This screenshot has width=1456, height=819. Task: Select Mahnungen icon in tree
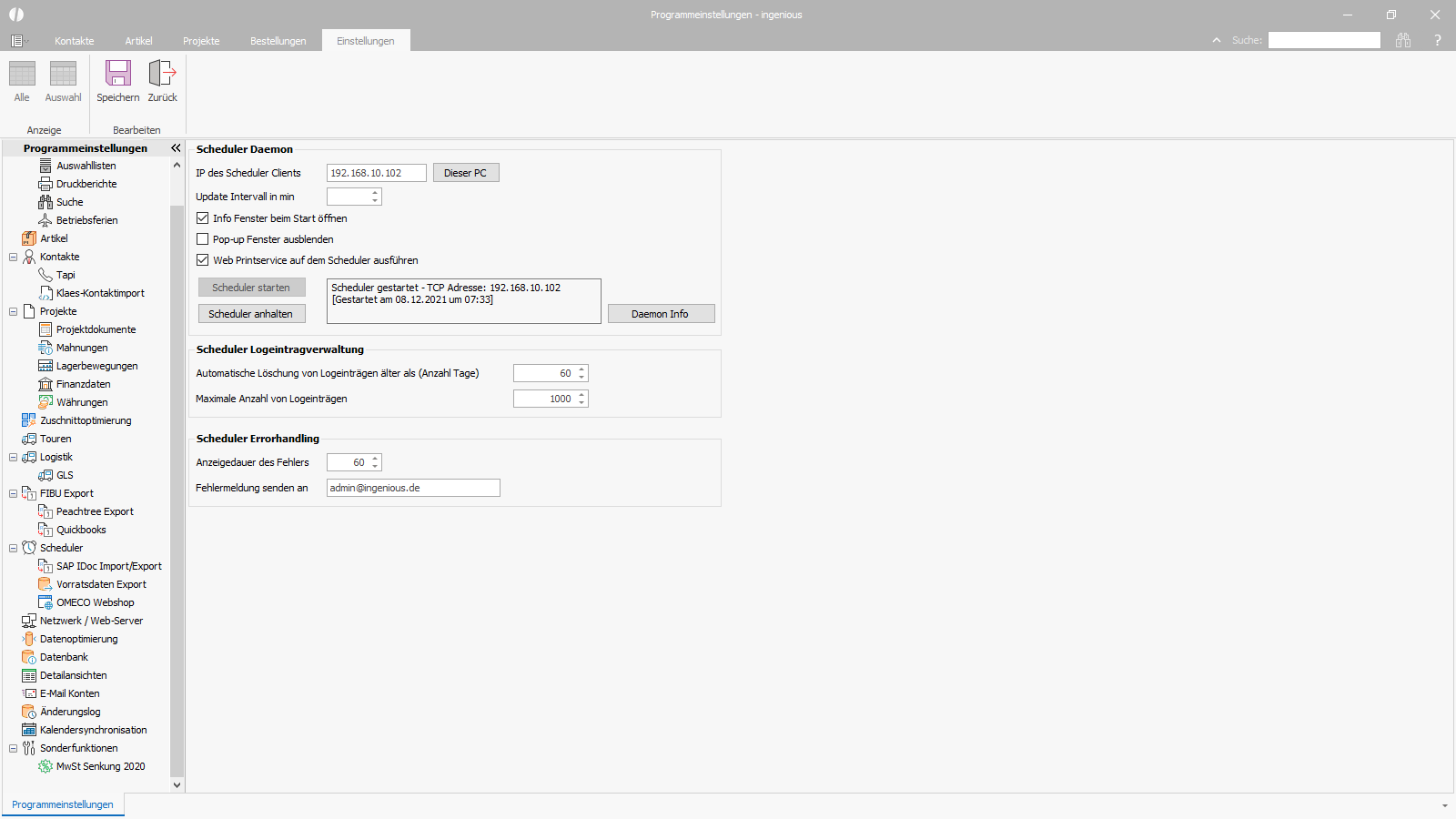45,348
